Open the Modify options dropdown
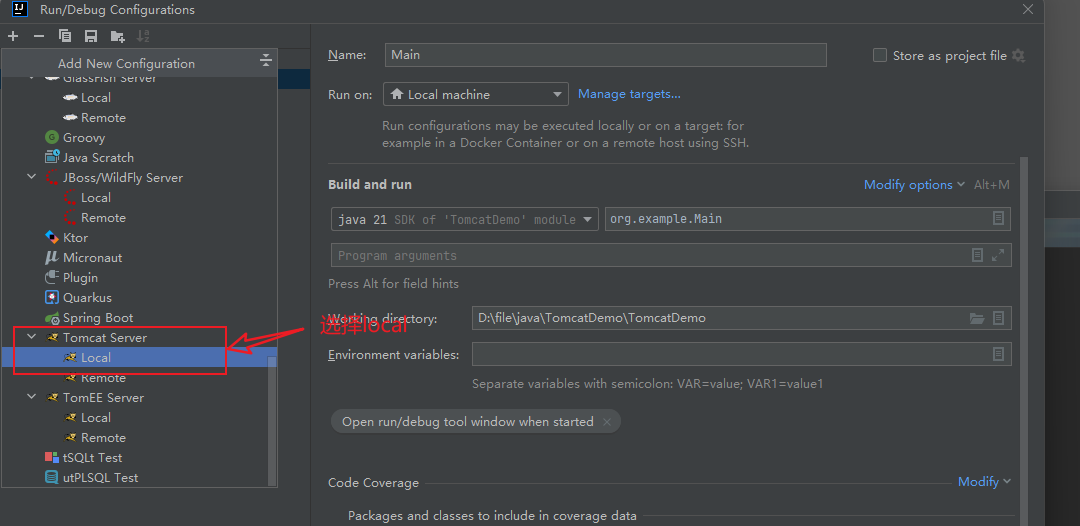 (914, 185)
